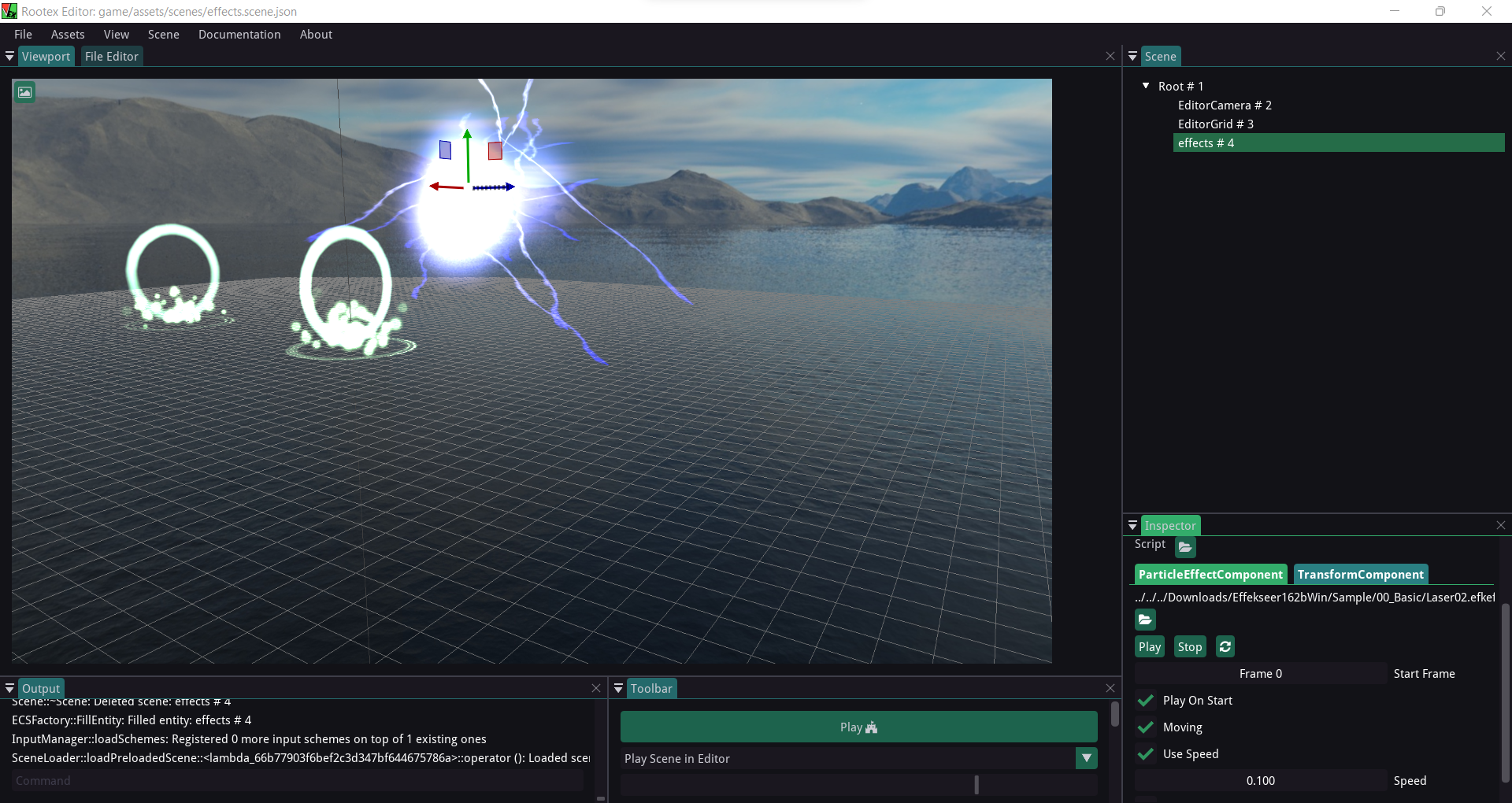This screenshot has height=803, width=1512.
Task: Select the blue Z-axis gizmo arrow
Action: coord(494,187)
